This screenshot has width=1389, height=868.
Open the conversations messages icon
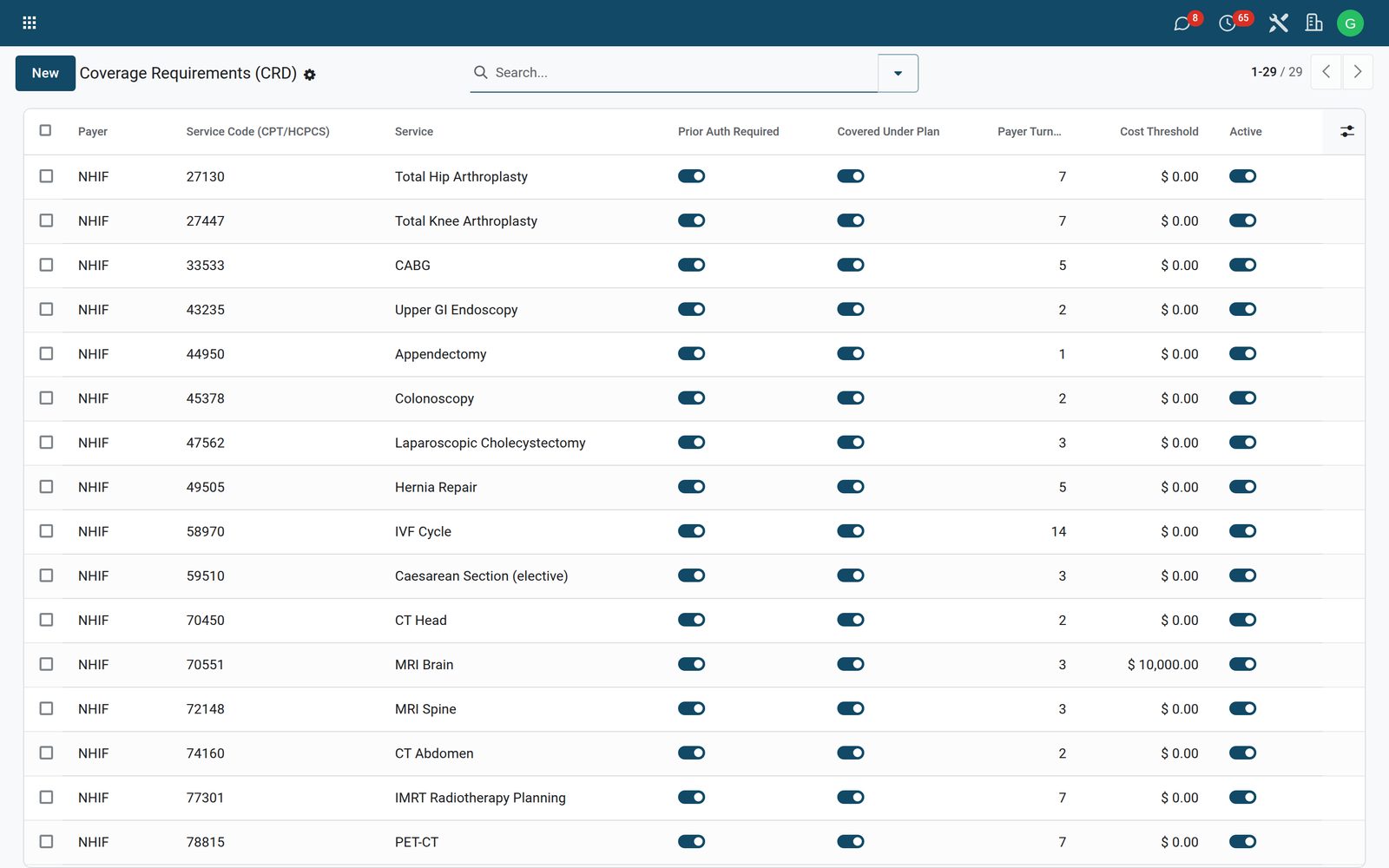coord(1182,23)
